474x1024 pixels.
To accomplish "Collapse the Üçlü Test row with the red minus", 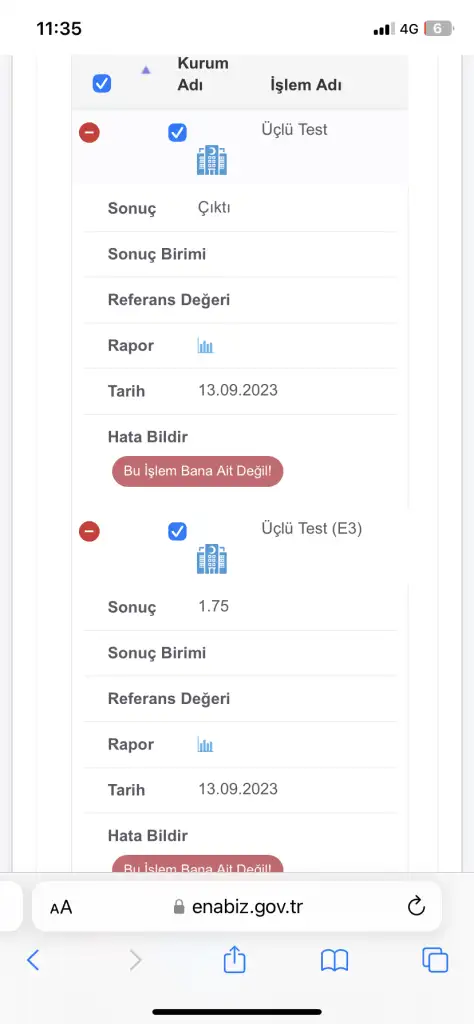I will click(x=89, y=133).
